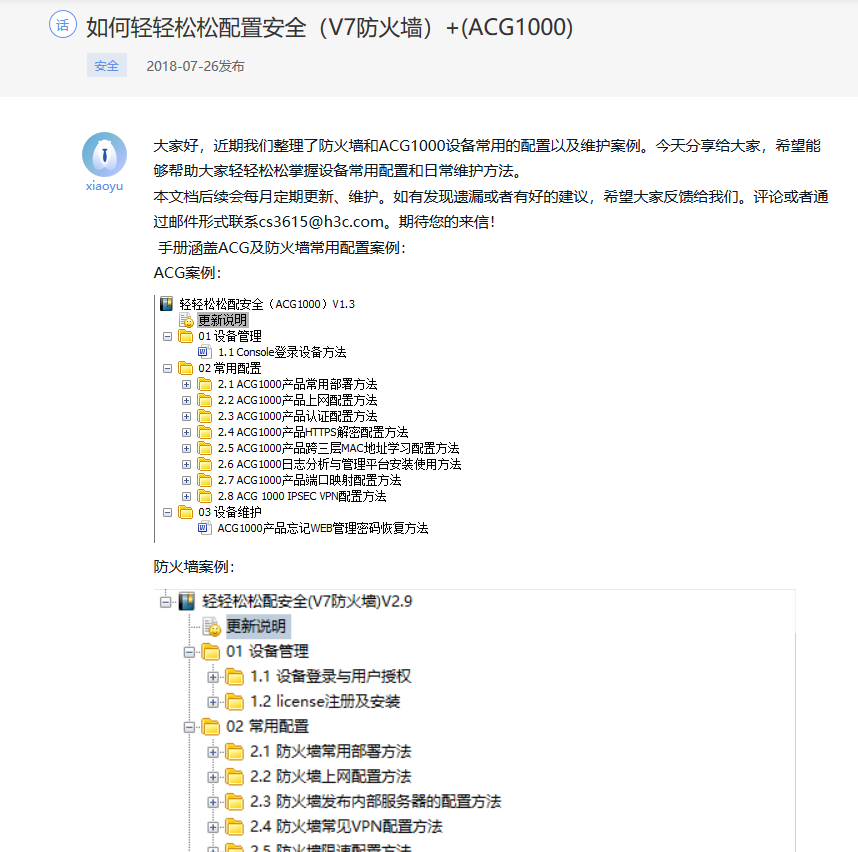Collapse the ACG 01 设备管理 folder
This screenshot has width=858, height=852.
pos(167,337)
